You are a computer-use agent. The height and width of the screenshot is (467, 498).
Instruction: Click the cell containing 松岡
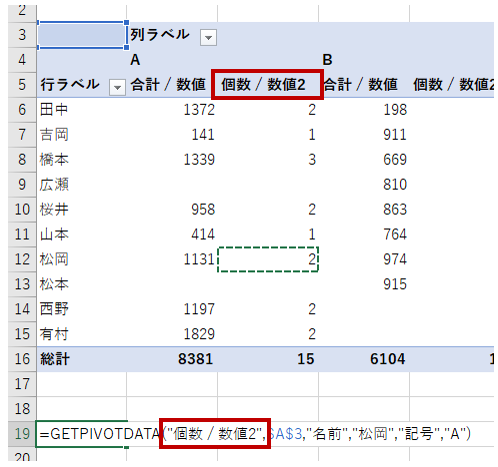(54, 259)
